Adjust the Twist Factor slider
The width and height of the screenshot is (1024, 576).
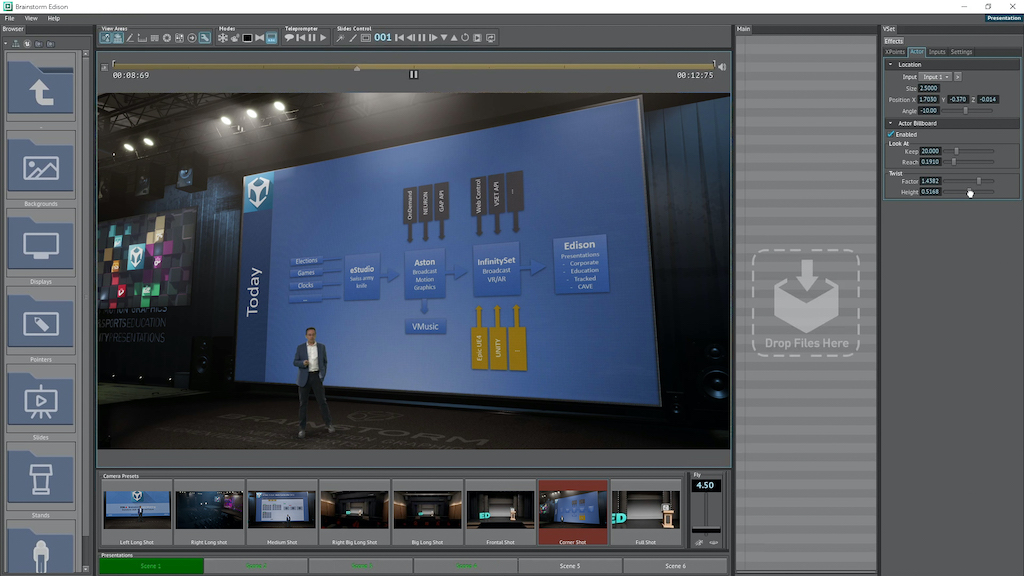pos(978,181)
